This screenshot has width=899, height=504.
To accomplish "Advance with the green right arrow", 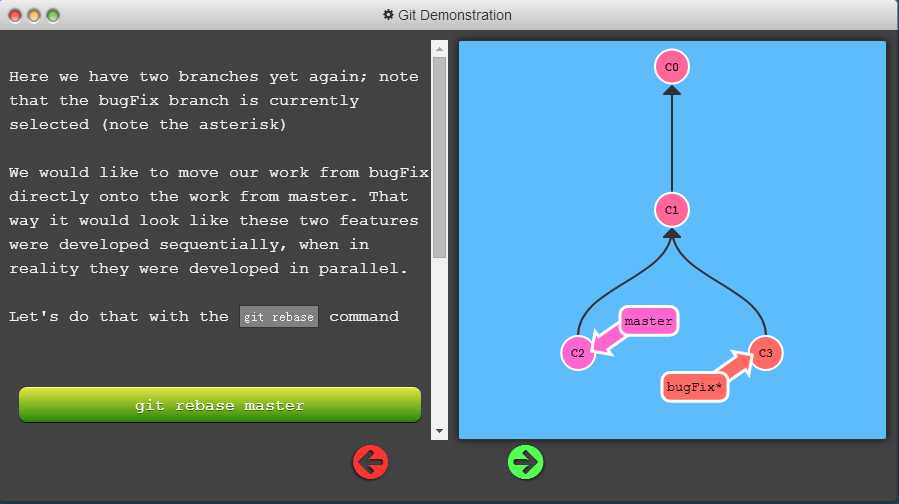I will [525, 462].
